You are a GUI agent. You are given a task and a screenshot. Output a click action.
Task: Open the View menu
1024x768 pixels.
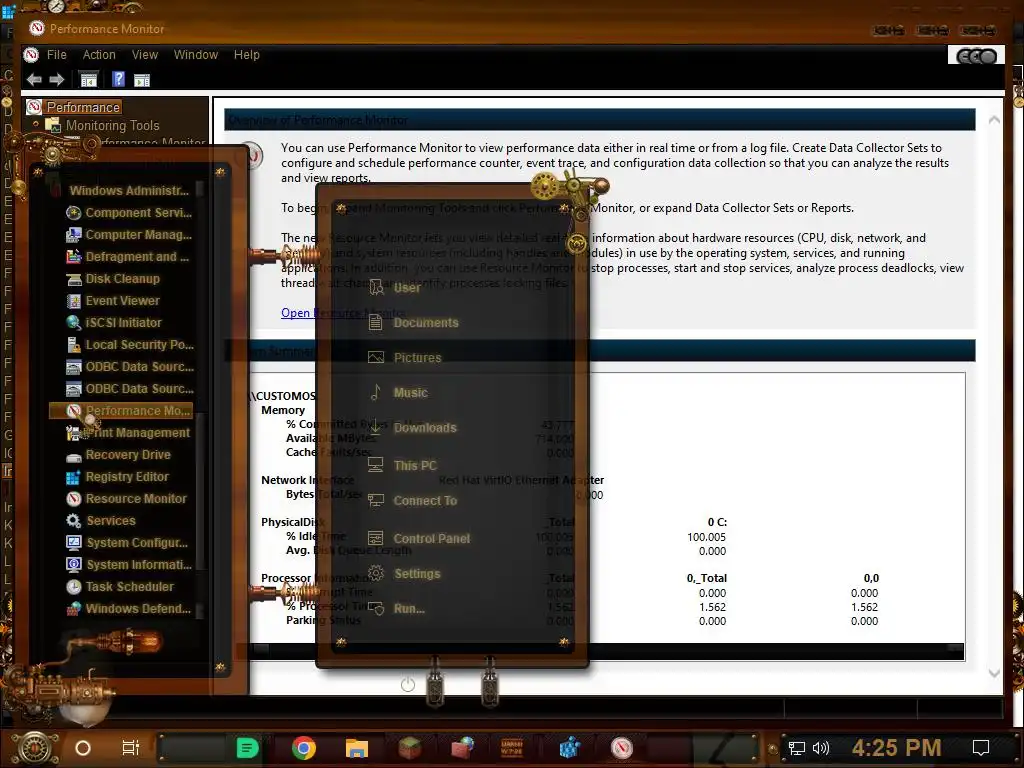point(145,55)
